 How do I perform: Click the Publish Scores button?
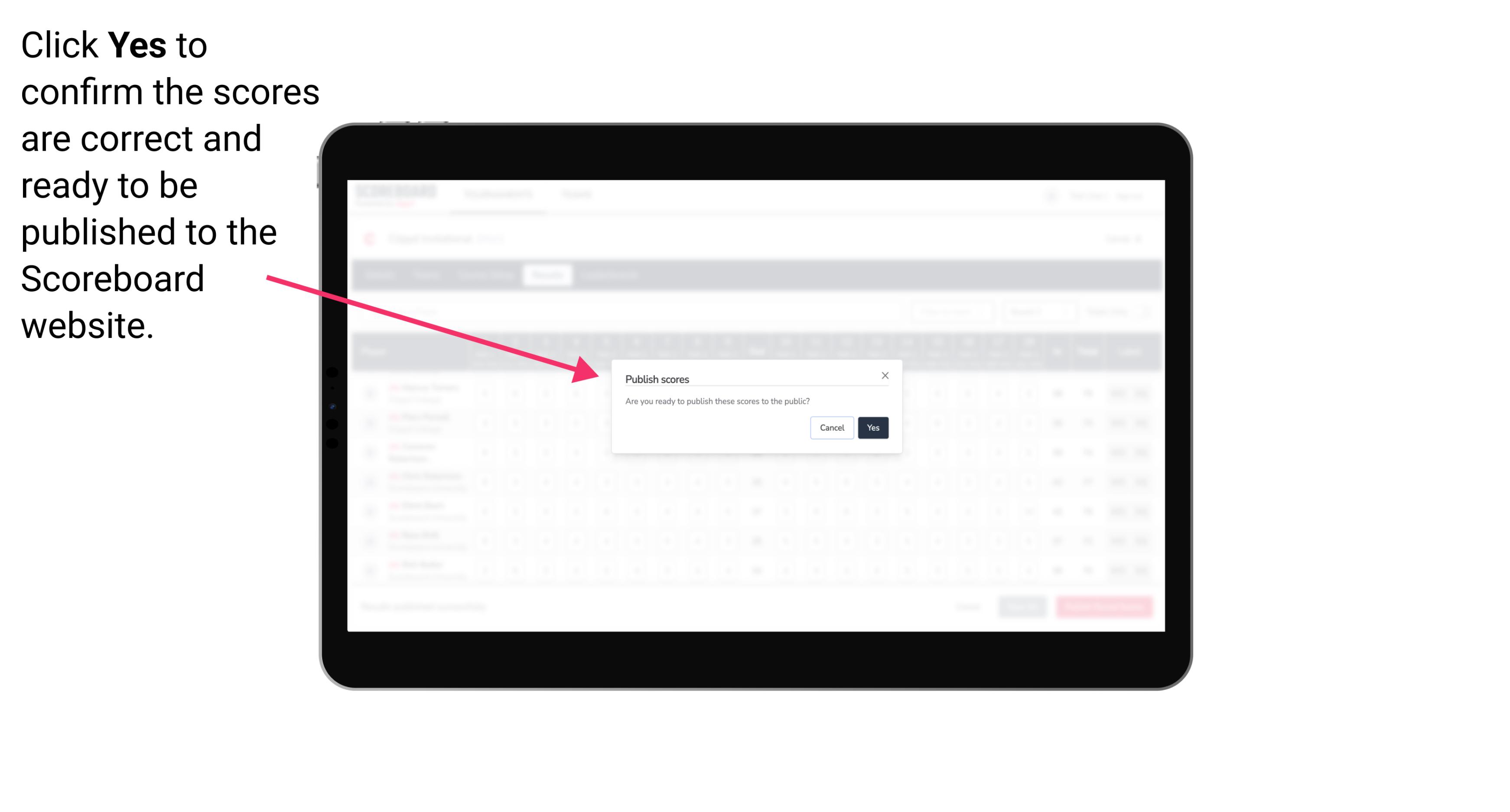pyautogui.click(x=872, y=427)
